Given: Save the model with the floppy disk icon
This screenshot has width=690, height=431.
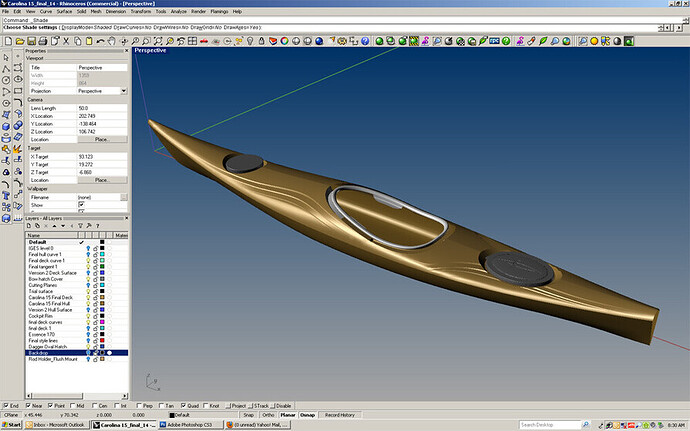Looking at the screenshot, I should click(31, 41).
